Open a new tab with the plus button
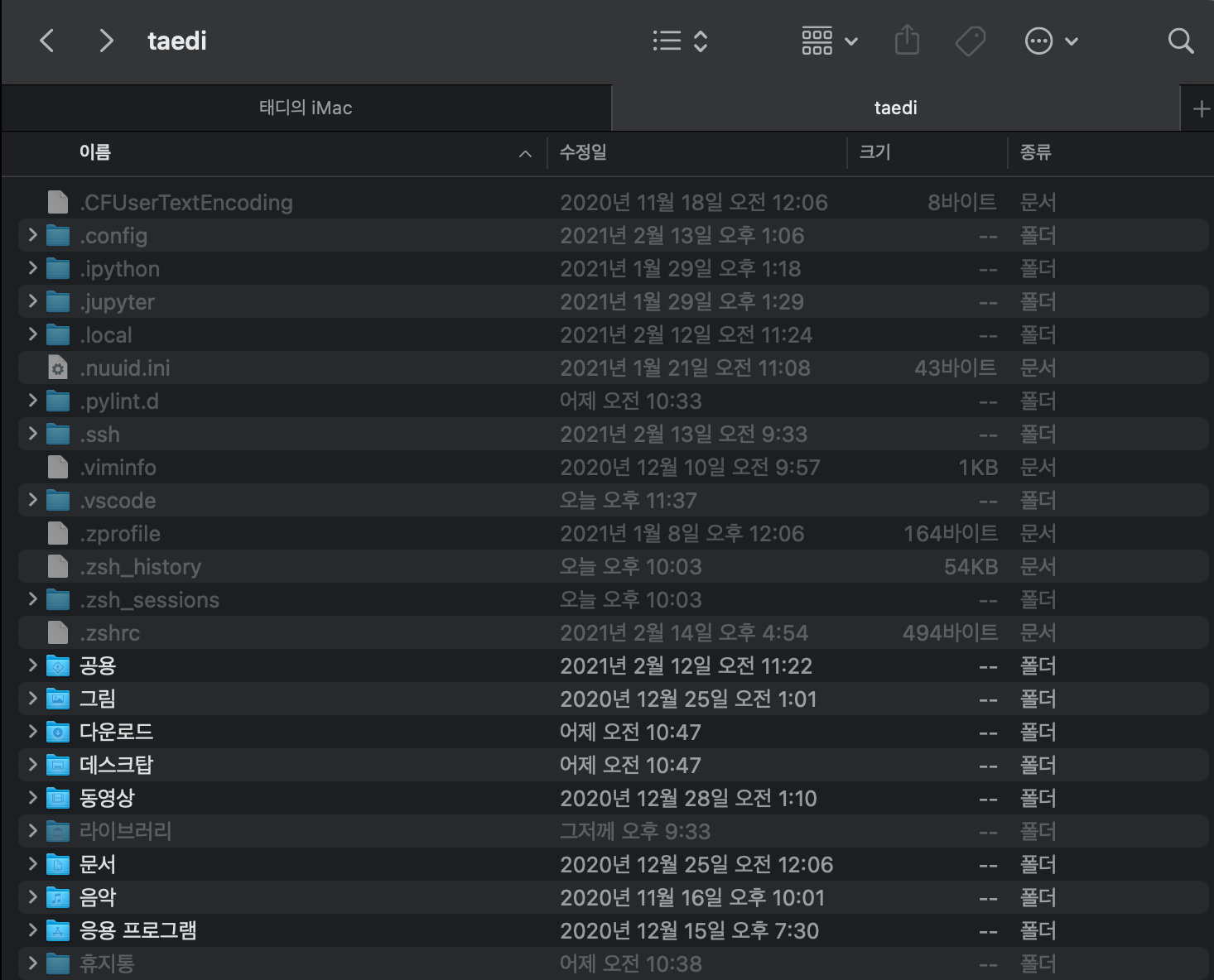This screenshot has width=1214, height=980. tap(1201, 108)
